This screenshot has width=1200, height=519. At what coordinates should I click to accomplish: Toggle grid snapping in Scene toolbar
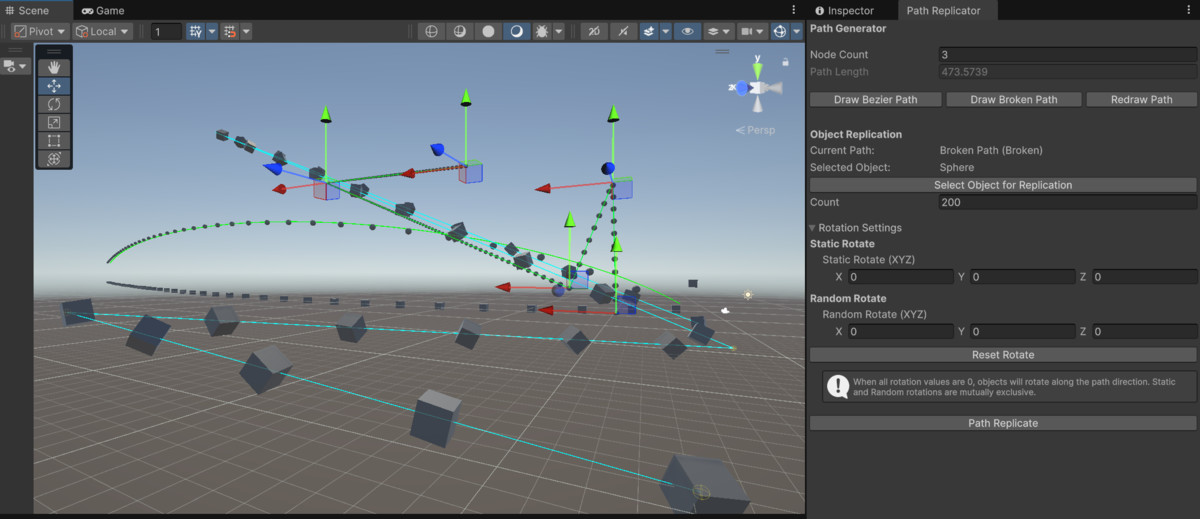coord(196,31)
